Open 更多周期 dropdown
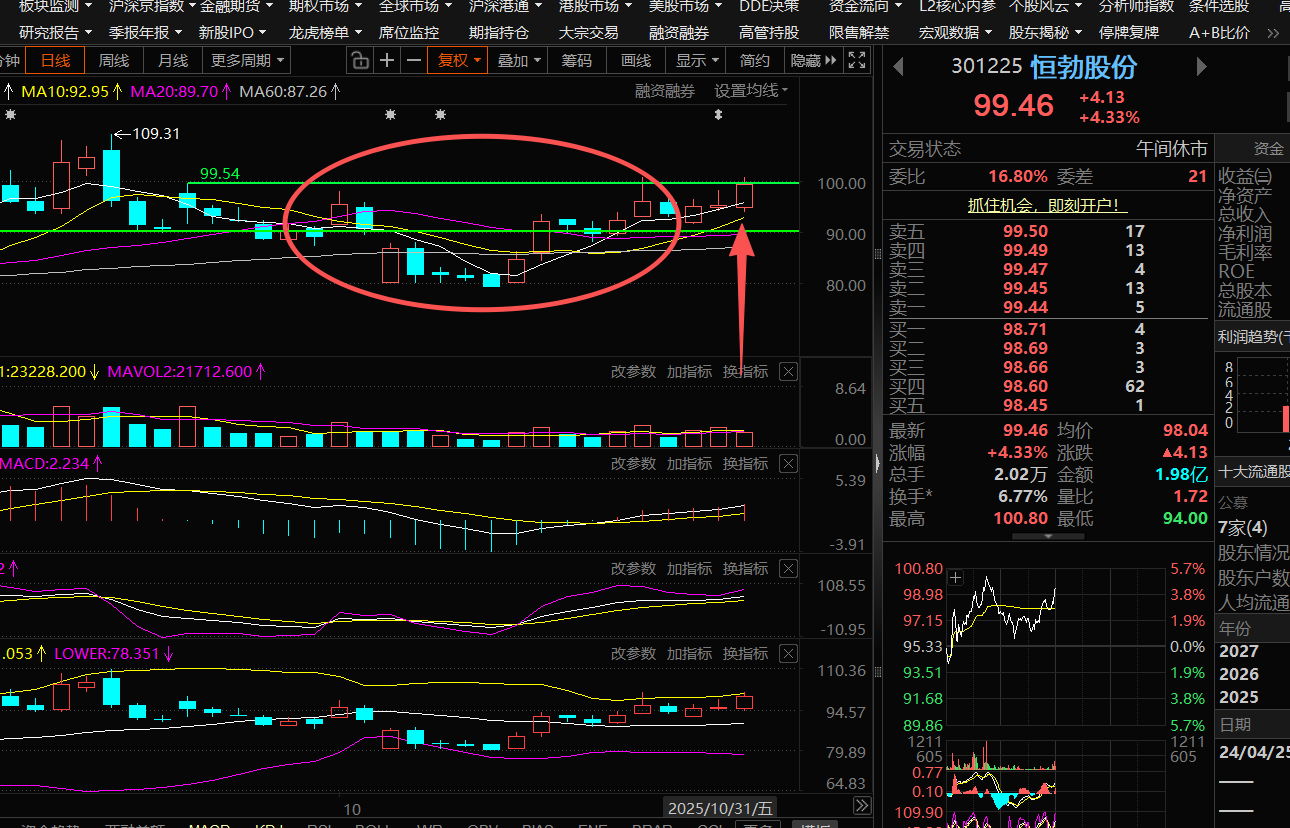1290x828 pixels. pyautogui.click(x=247, y=61)
